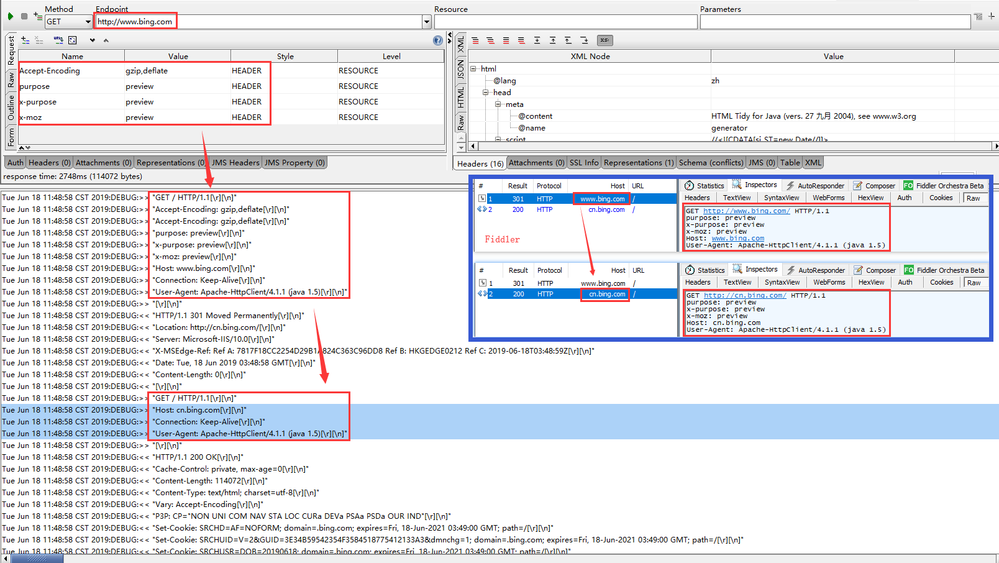The image size is (999, 563).
Task: Select the SSL Info response tab
Action: coord(583,162)
